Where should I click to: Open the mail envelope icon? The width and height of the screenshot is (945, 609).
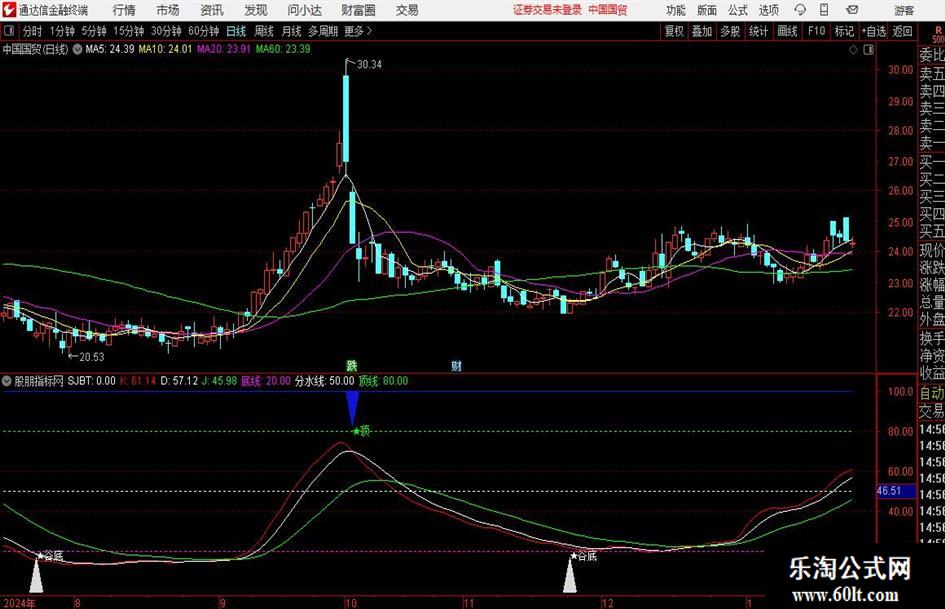[x=852, y=10]
